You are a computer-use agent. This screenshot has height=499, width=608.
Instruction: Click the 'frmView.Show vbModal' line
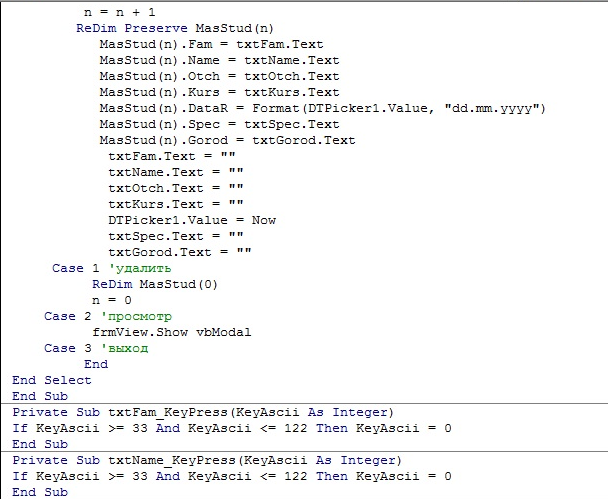(172, 332)
